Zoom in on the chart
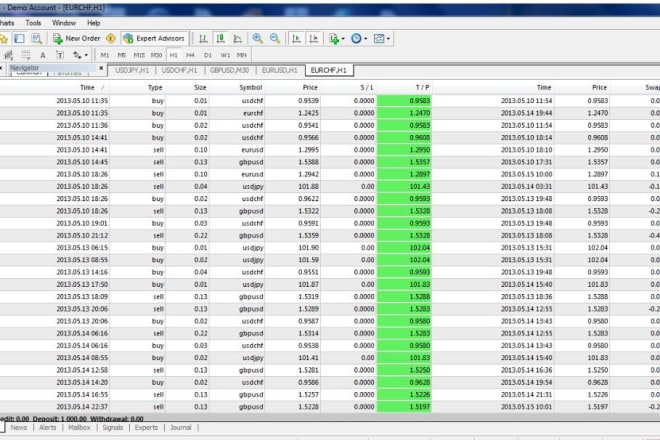The width and height of the screenshot is (660, 440). (258, 39)
